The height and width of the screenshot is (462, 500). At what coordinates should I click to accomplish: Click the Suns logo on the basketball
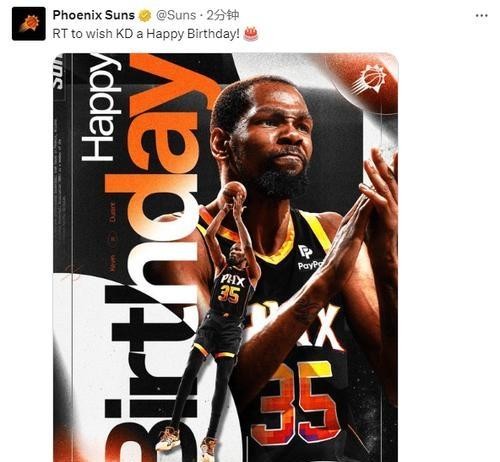pos(369,80)
